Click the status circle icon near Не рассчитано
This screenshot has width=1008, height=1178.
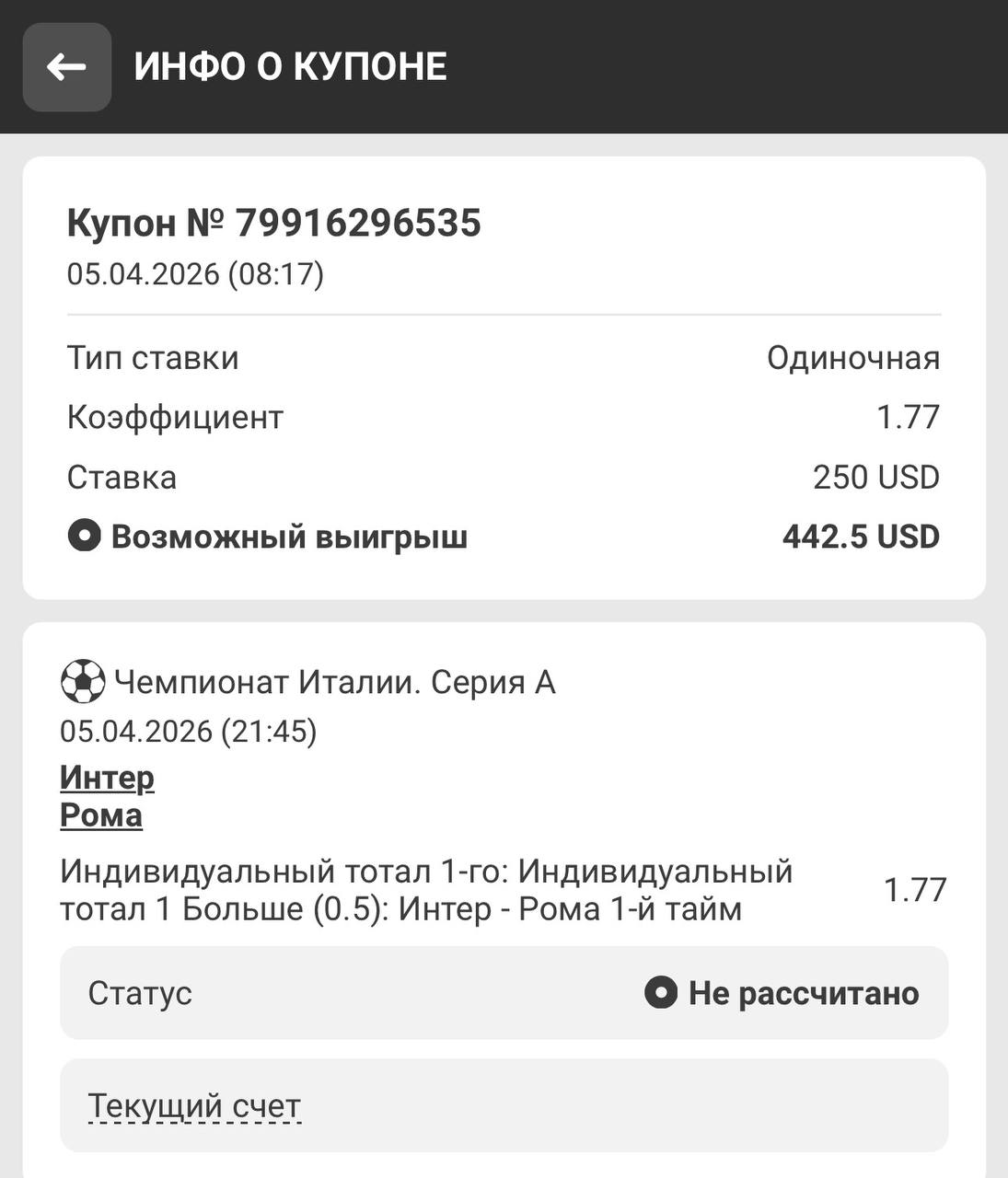660,992
